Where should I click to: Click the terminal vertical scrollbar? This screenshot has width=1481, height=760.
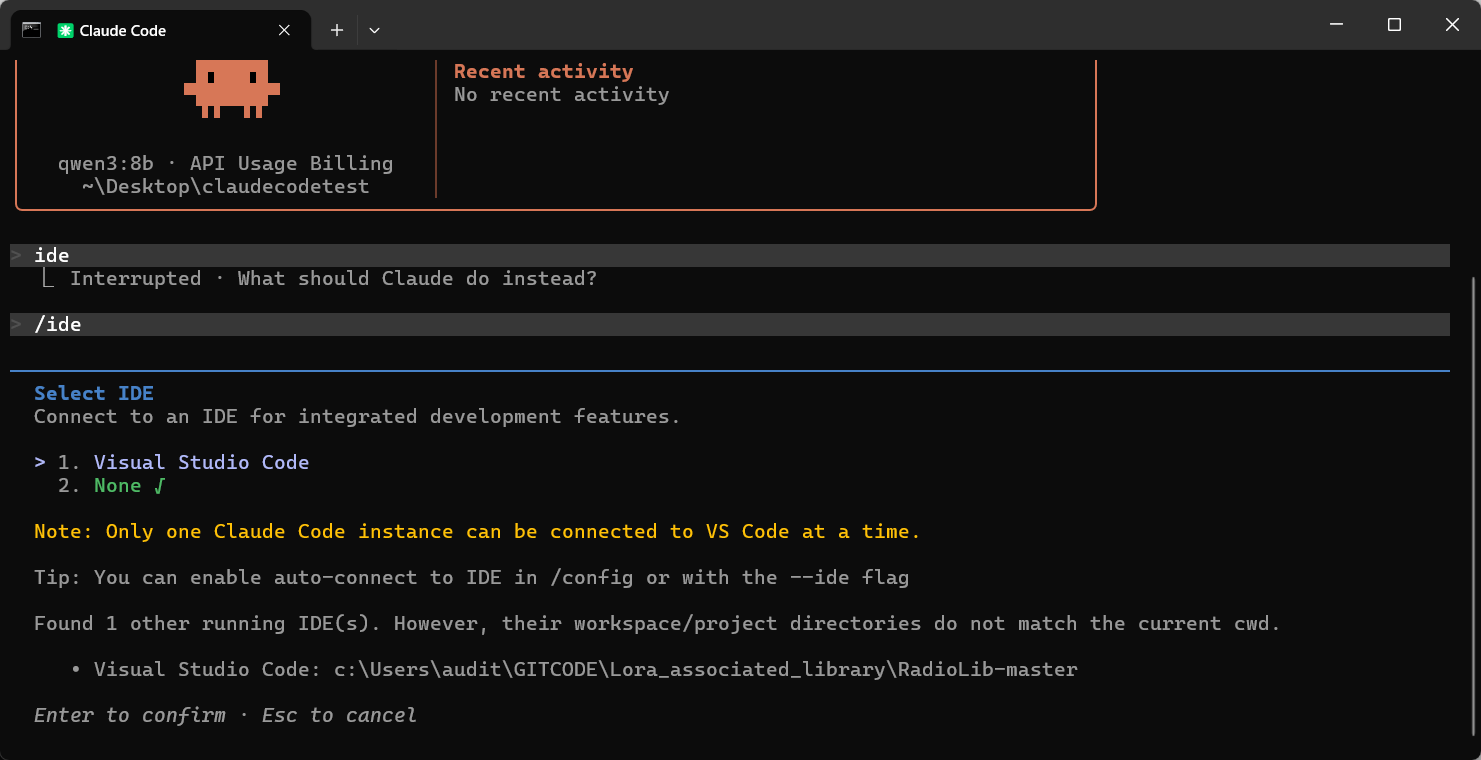click(1474, 505)
